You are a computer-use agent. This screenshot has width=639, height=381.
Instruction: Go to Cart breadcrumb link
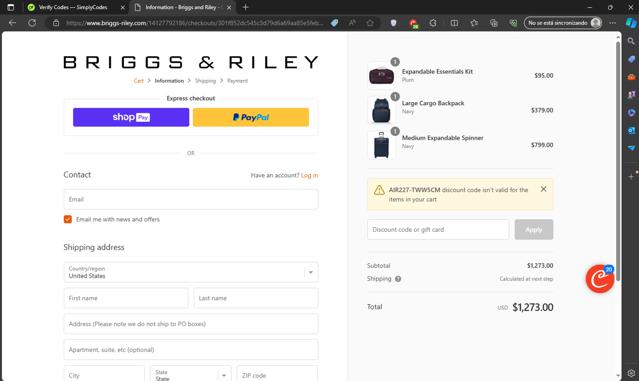pos(139,81)
